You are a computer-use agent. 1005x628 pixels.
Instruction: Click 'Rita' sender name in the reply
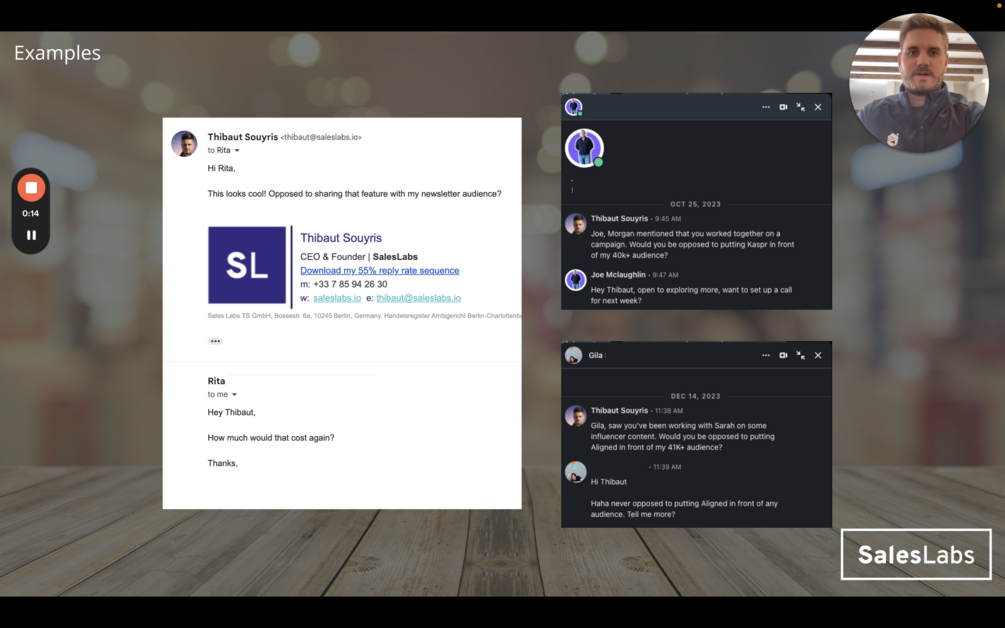[x=216, y=381]
